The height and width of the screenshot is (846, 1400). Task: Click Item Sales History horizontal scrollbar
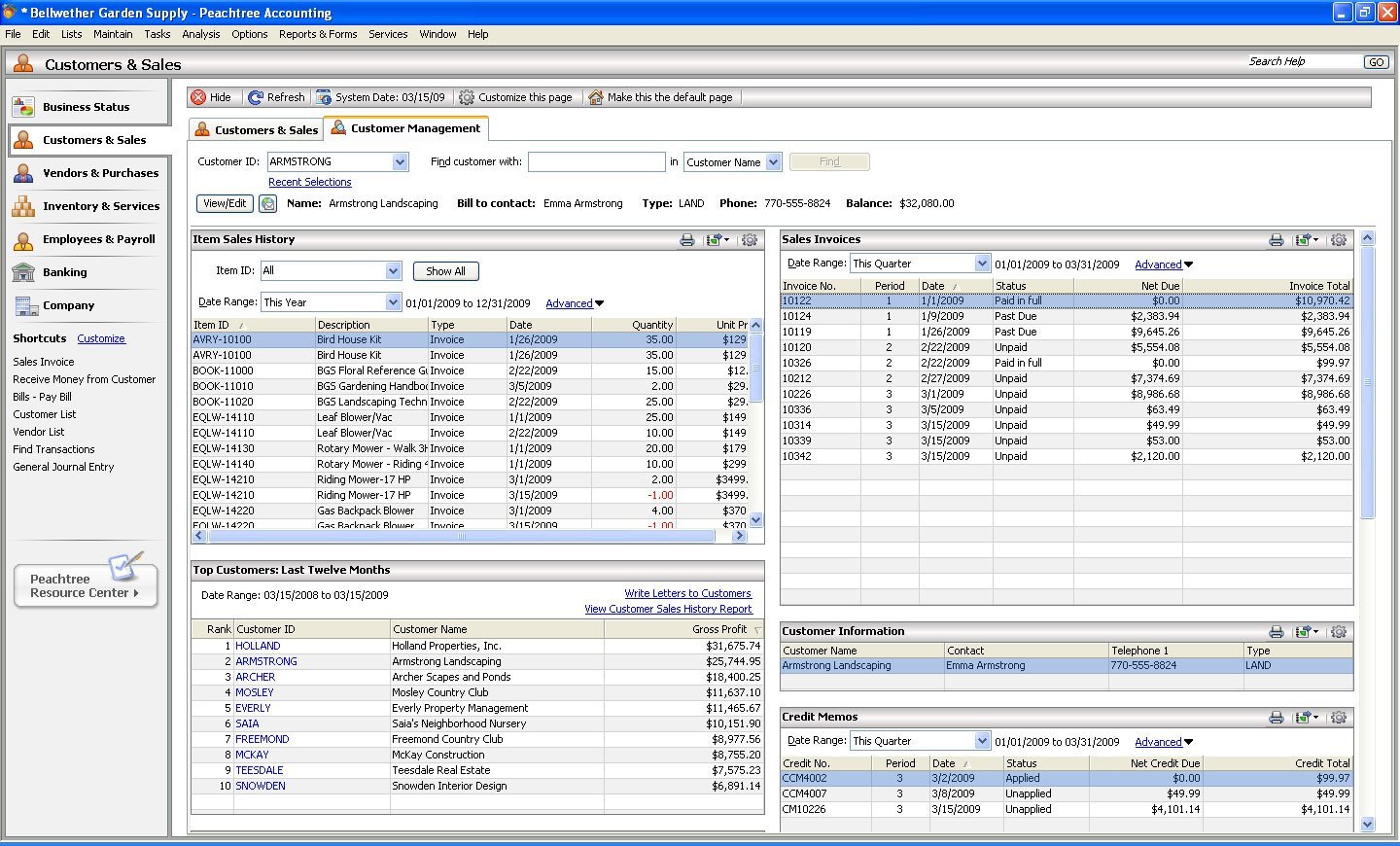point(462,536)
